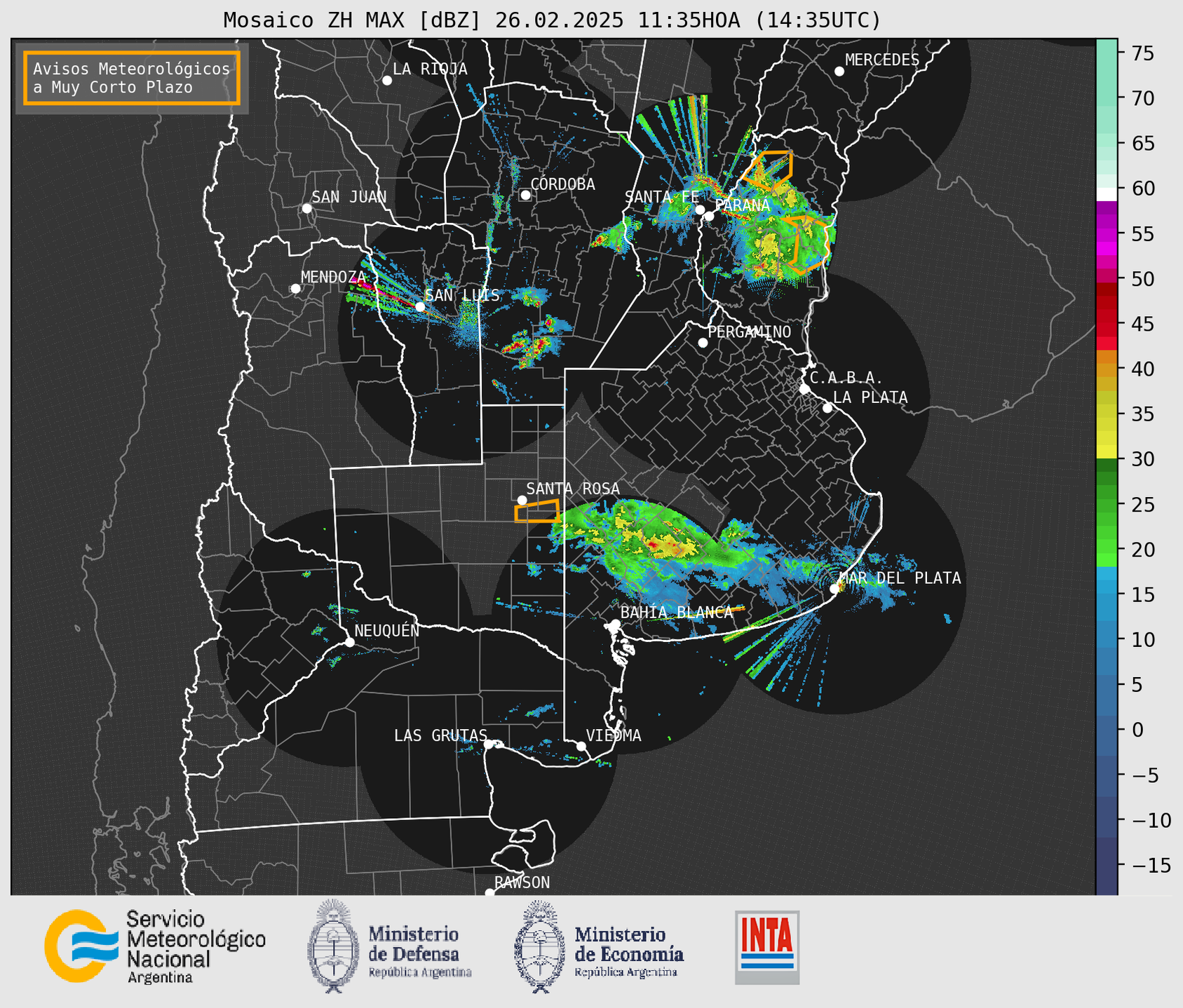Select the Neuquén city marker dot

click(349, 642)
